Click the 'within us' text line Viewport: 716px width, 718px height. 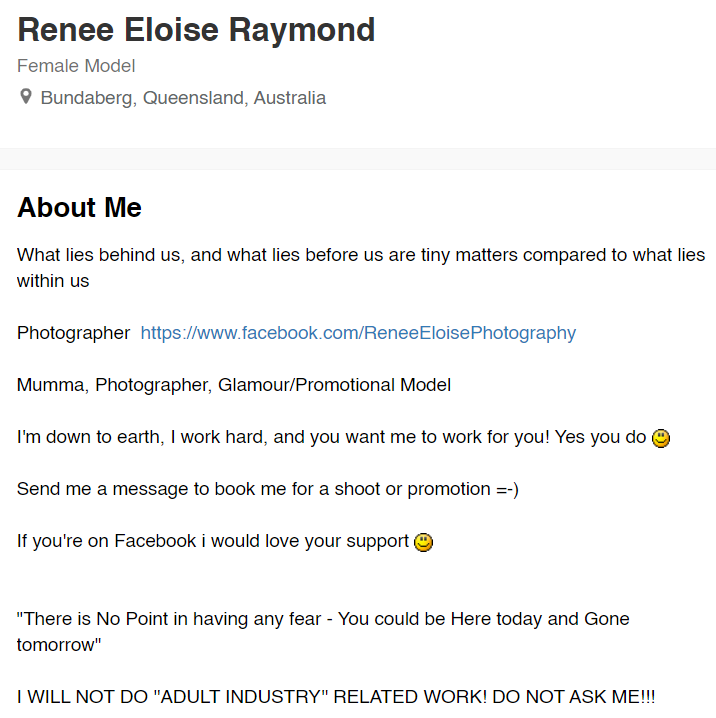53,281
